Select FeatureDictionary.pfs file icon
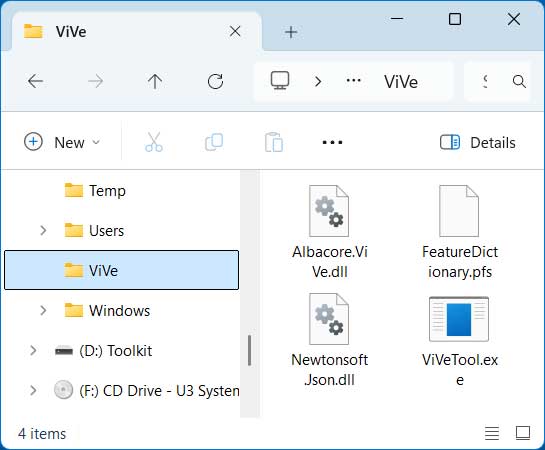545x450 pixels. [459, 211]
